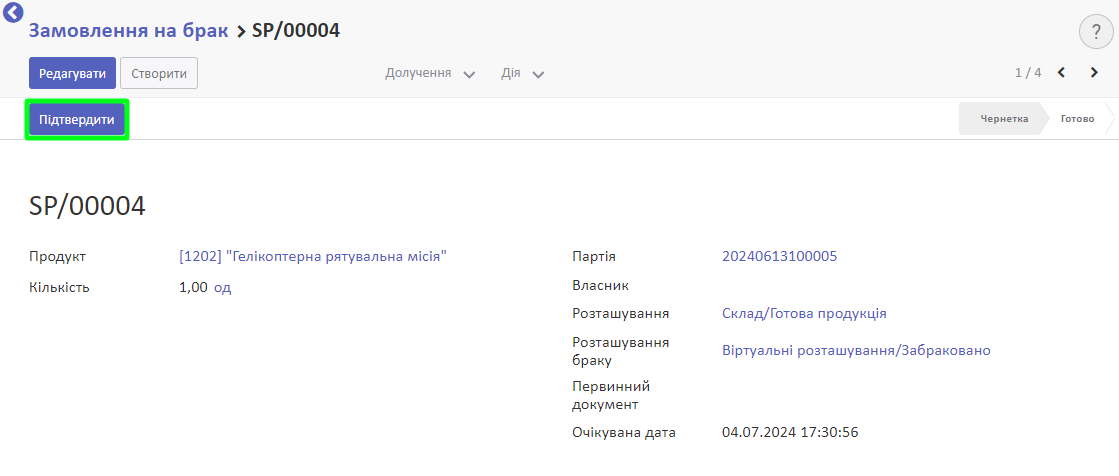The image size is (1119, 476).
Task: Expand the Долучення dropdown
Action: (x=430, y=74)
